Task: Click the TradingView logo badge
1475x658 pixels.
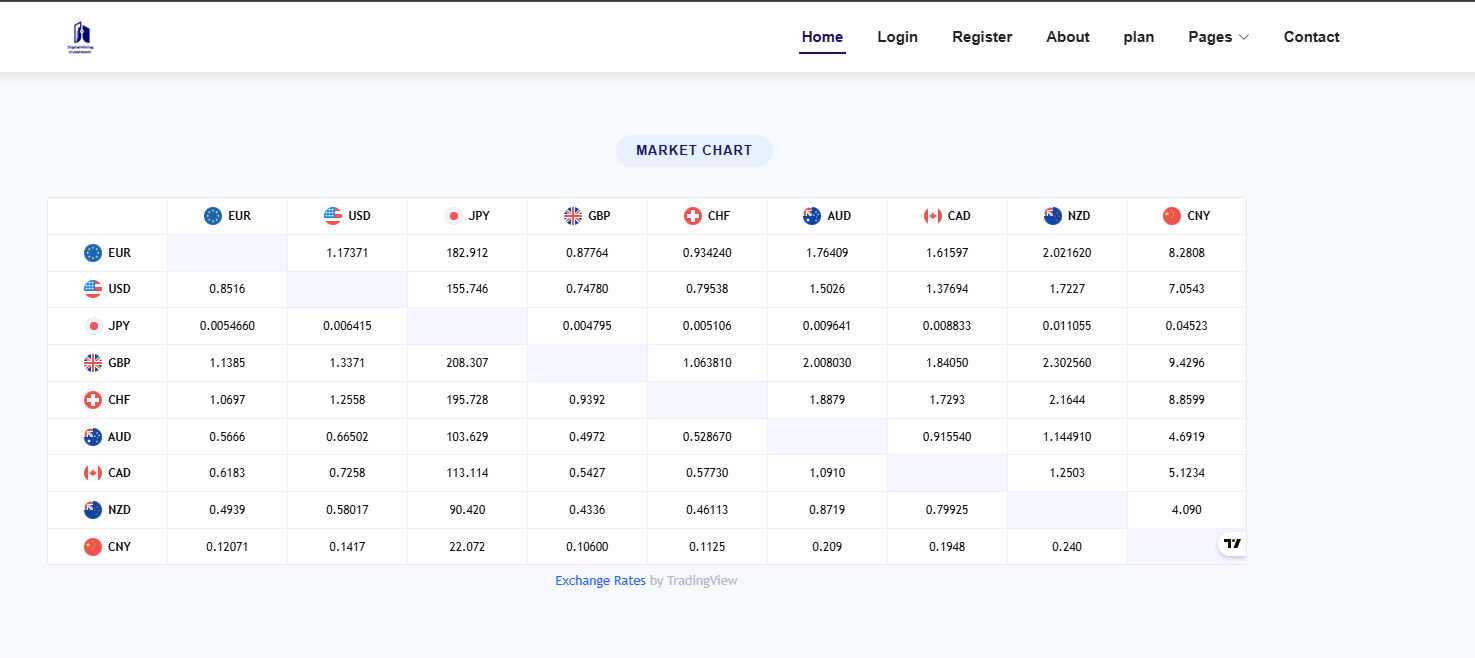Action: point(1232,544)
